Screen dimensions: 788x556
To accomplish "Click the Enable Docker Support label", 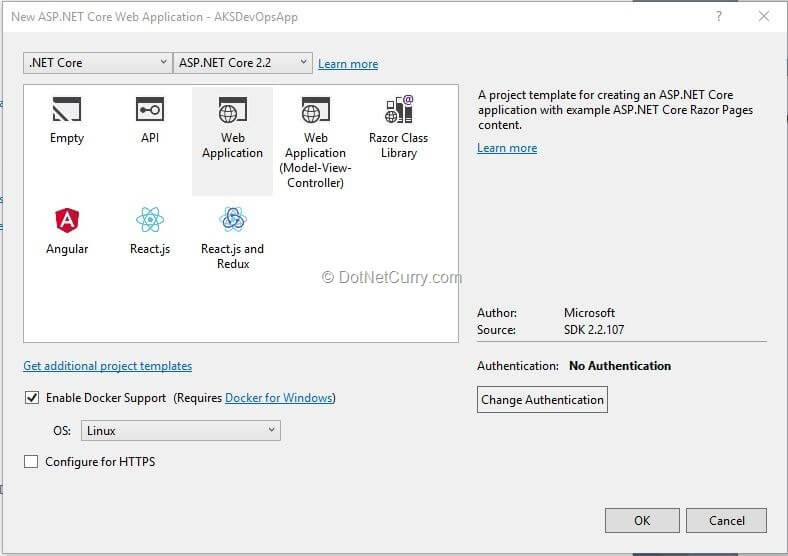I will point(106,398).
